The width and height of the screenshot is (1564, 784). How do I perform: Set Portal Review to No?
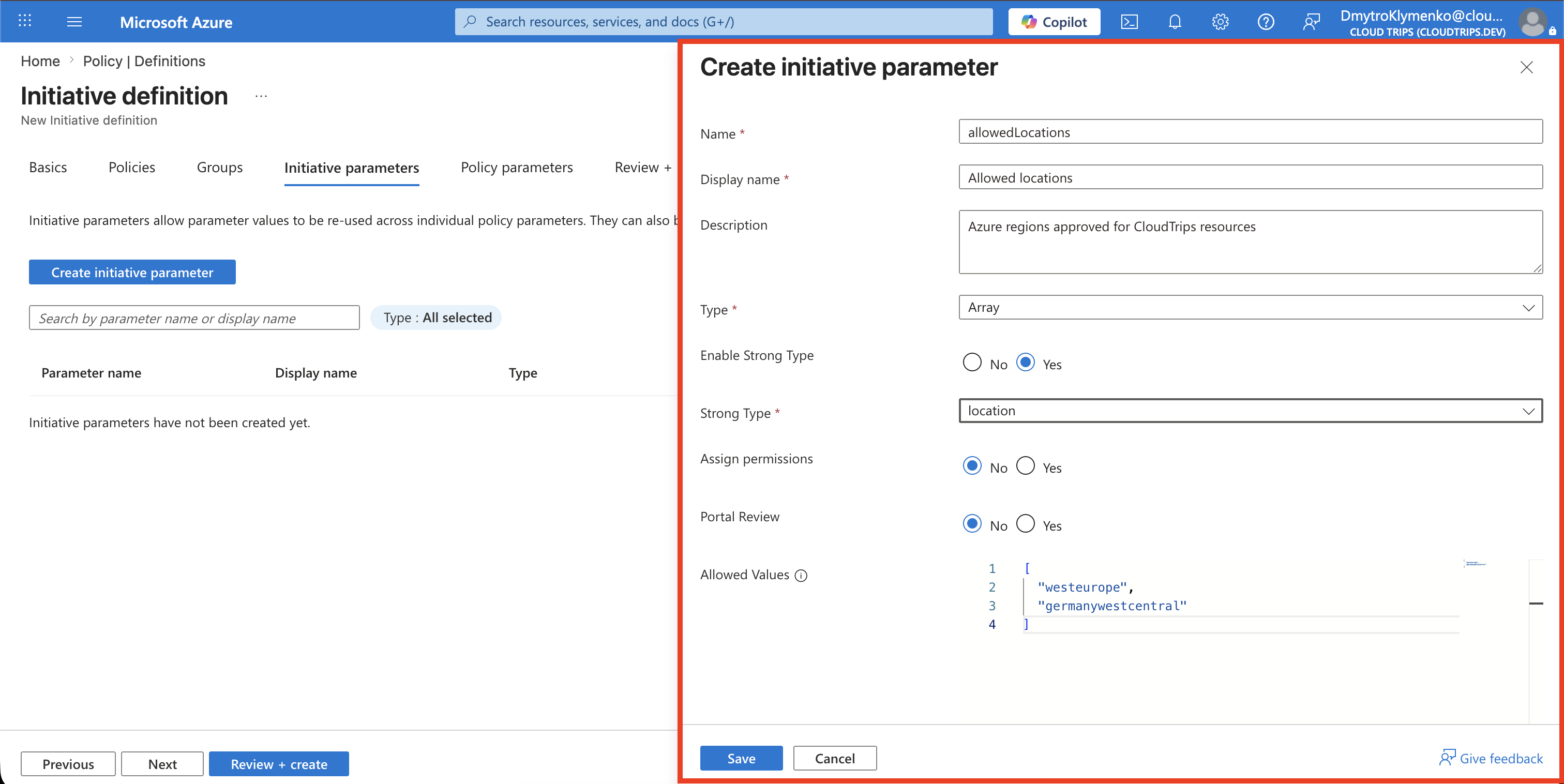(x=972, y=523)
